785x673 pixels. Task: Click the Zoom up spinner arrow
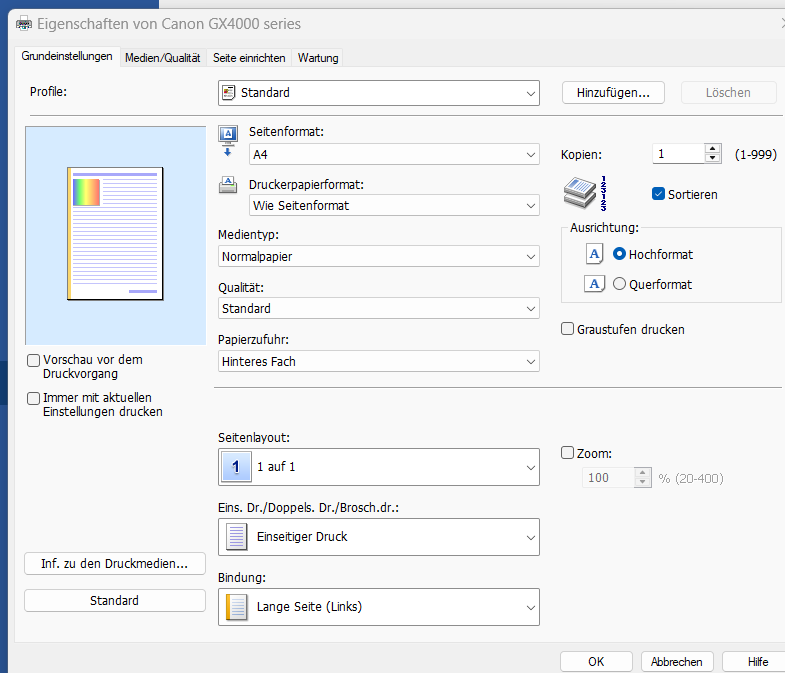(x=642, y=473)
